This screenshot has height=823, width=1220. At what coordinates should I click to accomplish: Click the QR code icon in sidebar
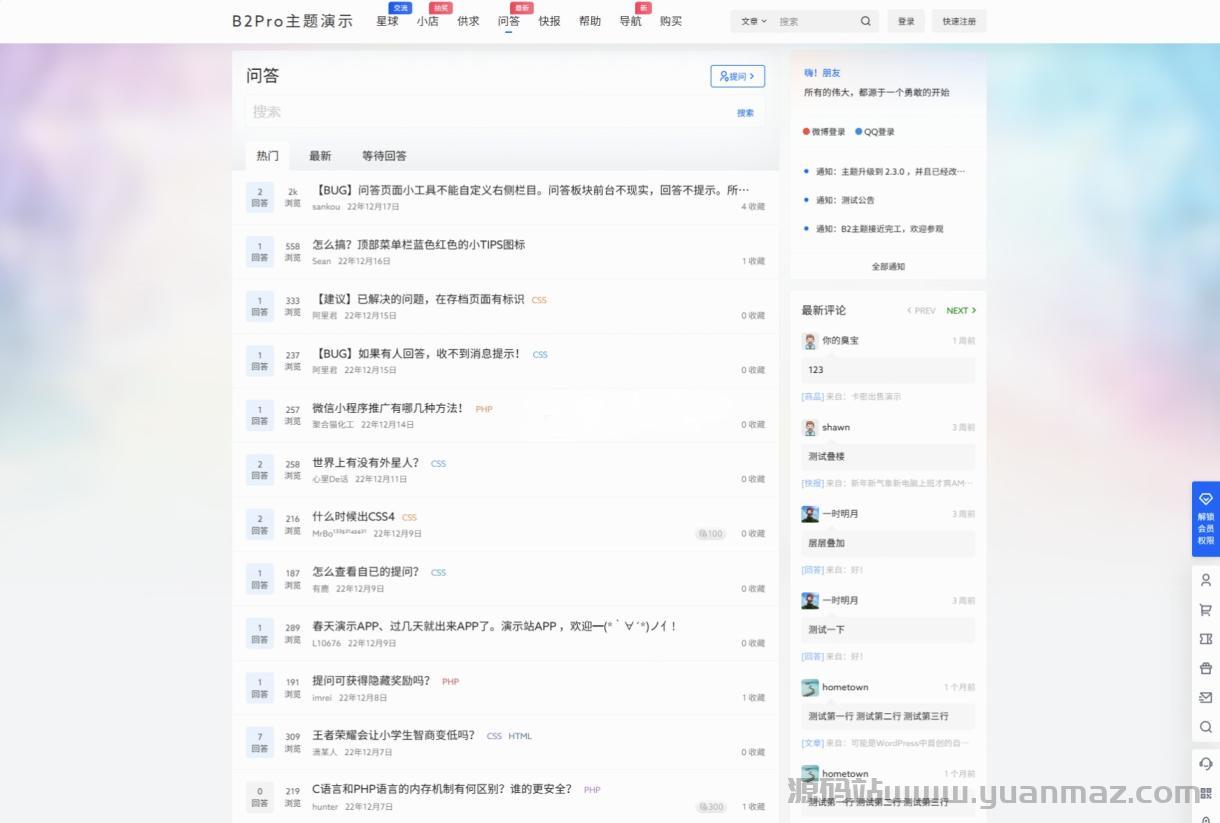pyautogui.click(x=1205, y=793)
